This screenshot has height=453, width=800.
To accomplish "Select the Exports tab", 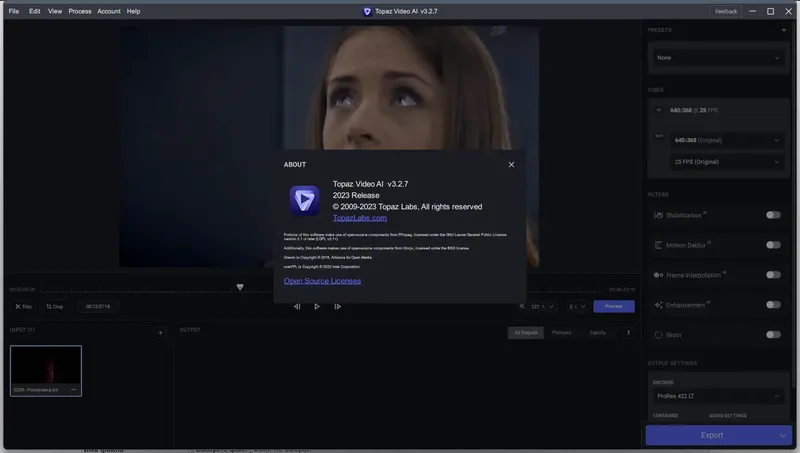I will pyautogui.click(x=597, y=333).
